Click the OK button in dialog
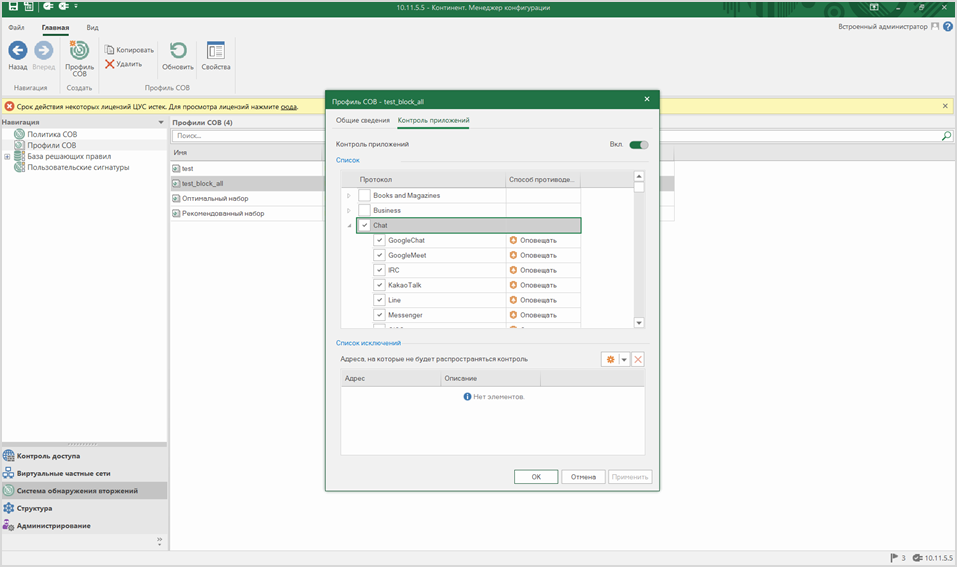957x567 pixels. click(x=536, y=477)
